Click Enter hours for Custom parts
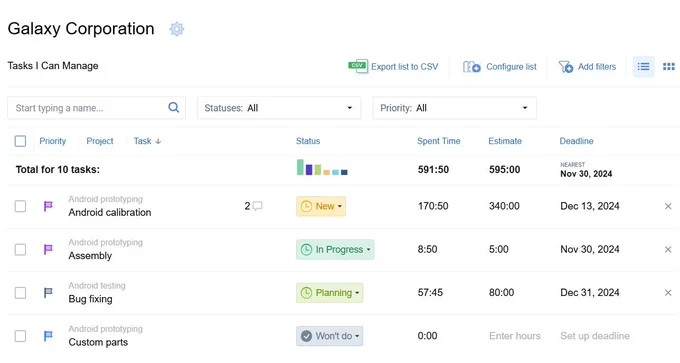Image resolution: width=680 pixels, height=363 pixels. (515, 336)
